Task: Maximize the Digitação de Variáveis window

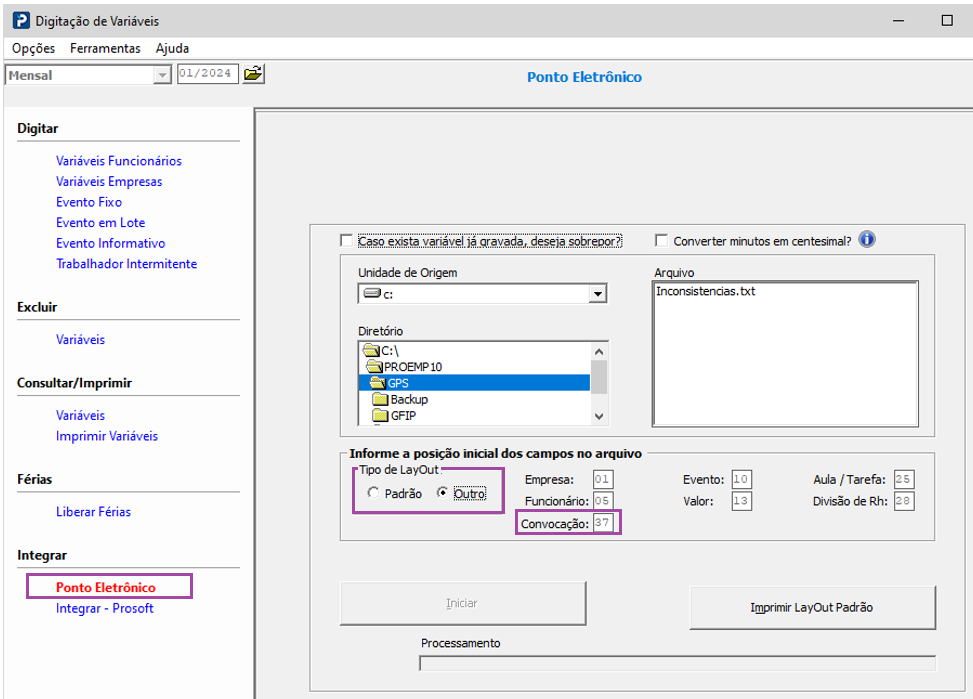Action: [947, 20]
